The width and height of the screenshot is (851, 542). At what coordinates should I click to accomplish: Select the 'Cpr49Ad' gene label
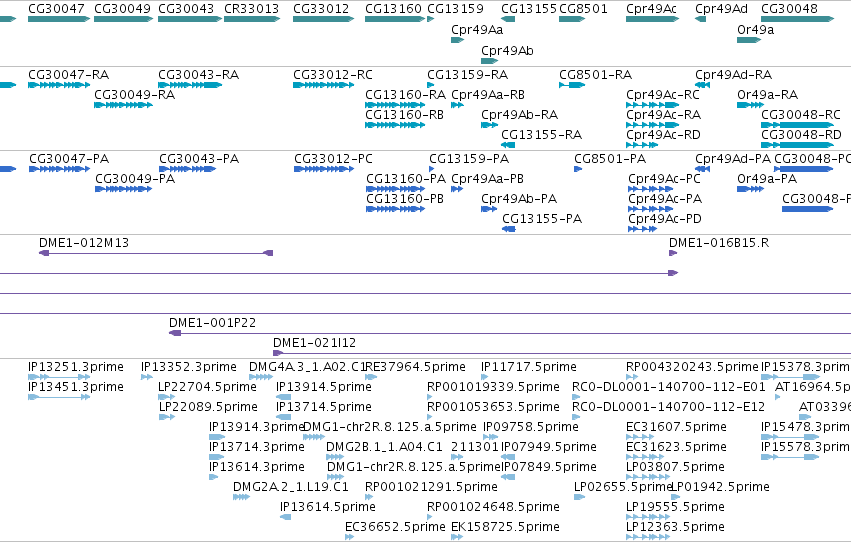click(x=721, y=9)
